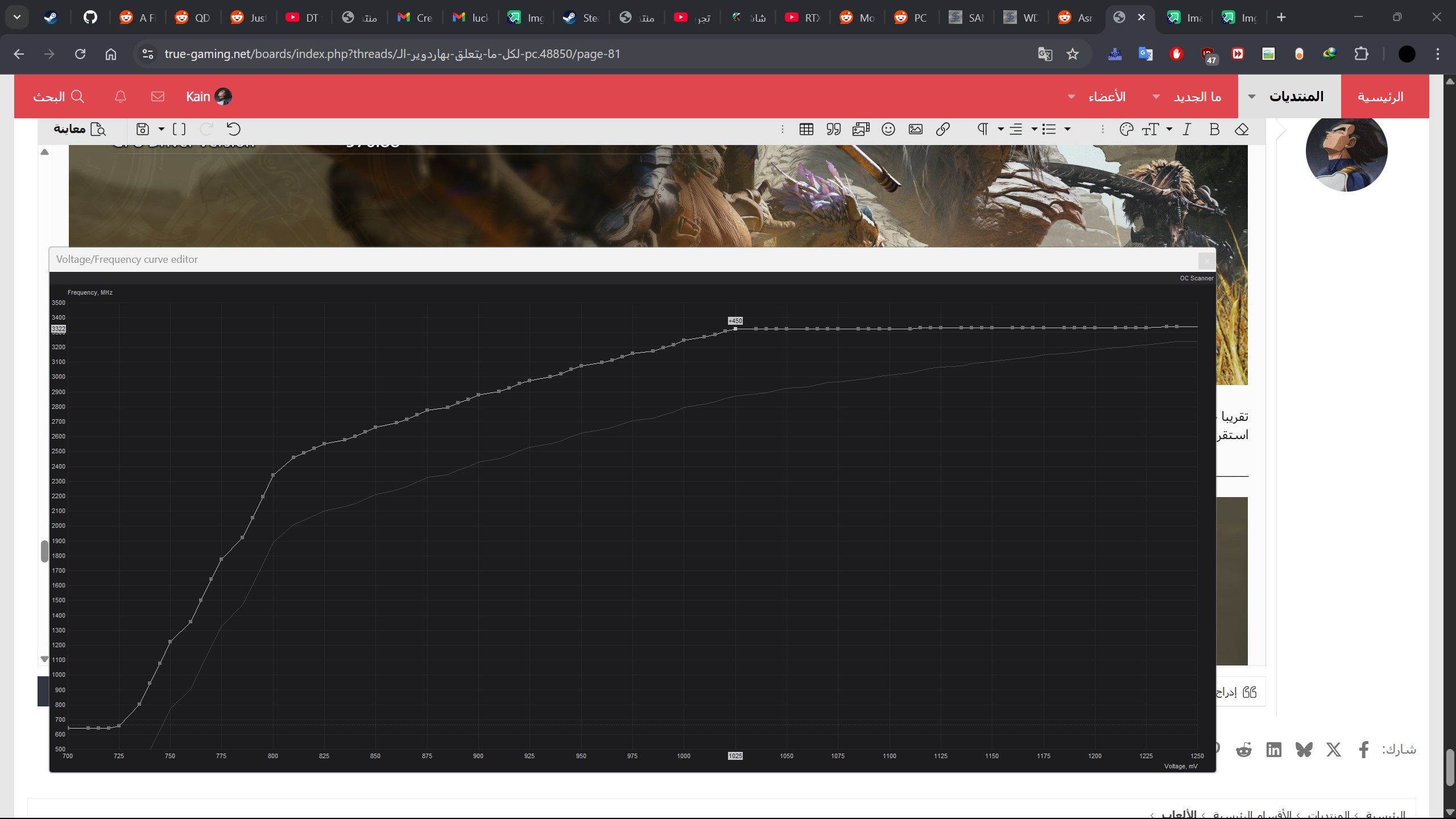The width and height of the screenshot is (1456, 819).
Task: Click the red stop-hand extension icon
Action: pos(1176,54)
